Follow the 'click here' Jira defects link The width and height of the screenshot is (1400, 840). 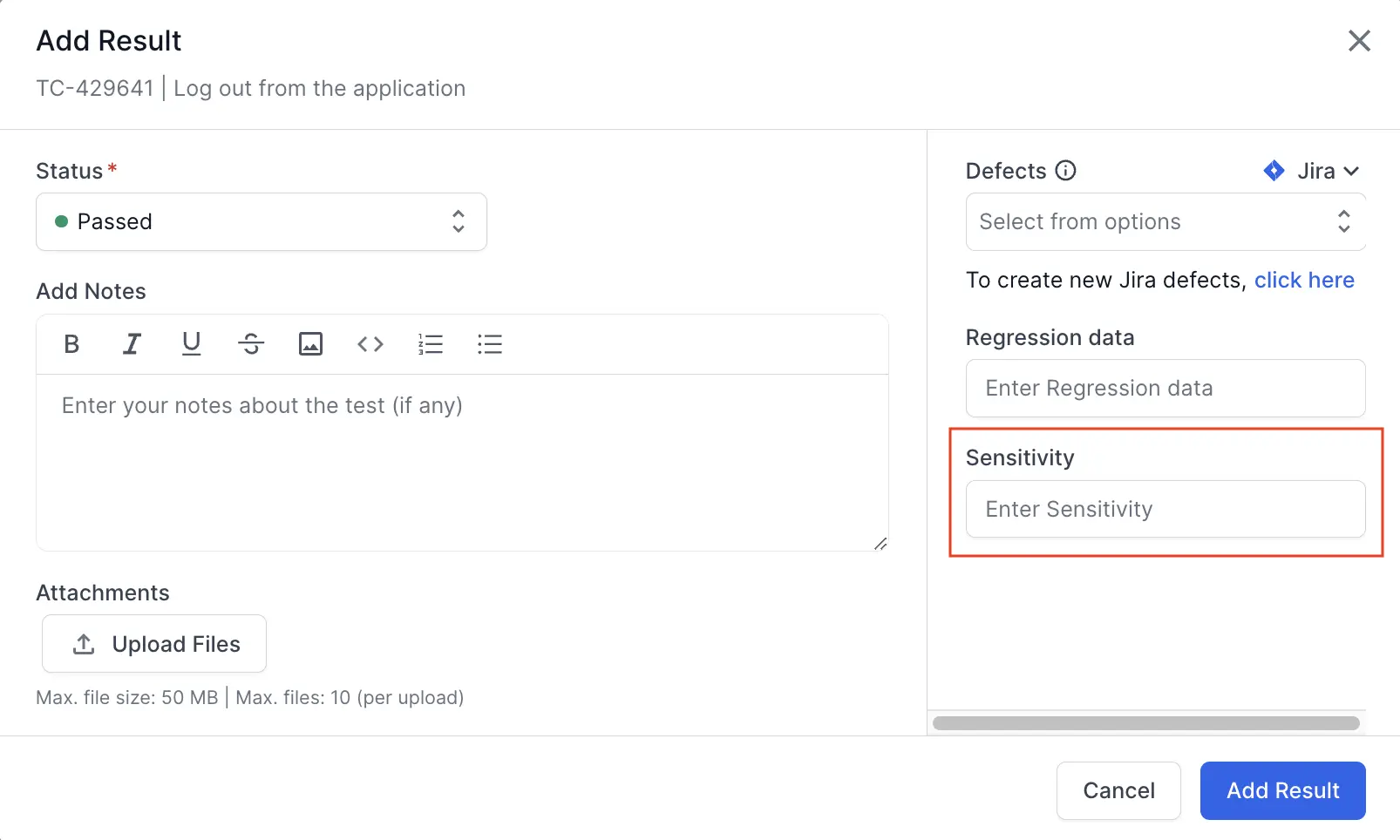click(x=1303, y=280)
